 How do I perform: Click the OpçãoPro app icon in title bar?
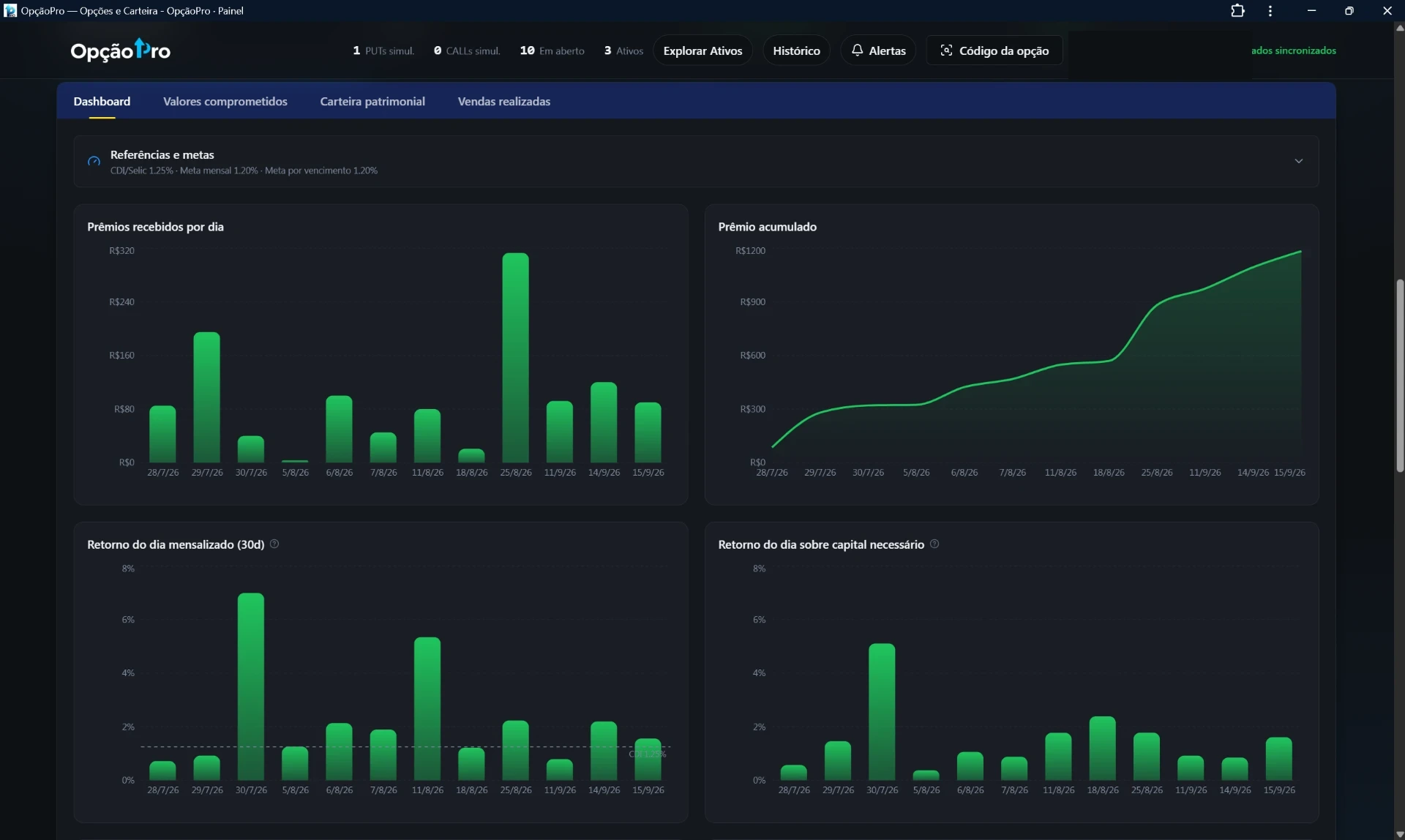(10, 11)
